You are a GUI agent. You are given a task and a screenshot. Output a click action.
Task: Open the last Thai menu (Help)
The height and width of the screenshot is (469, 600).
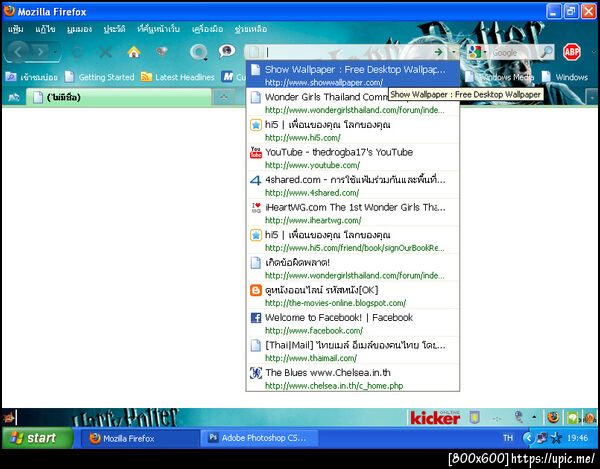(x=251, y=29)
